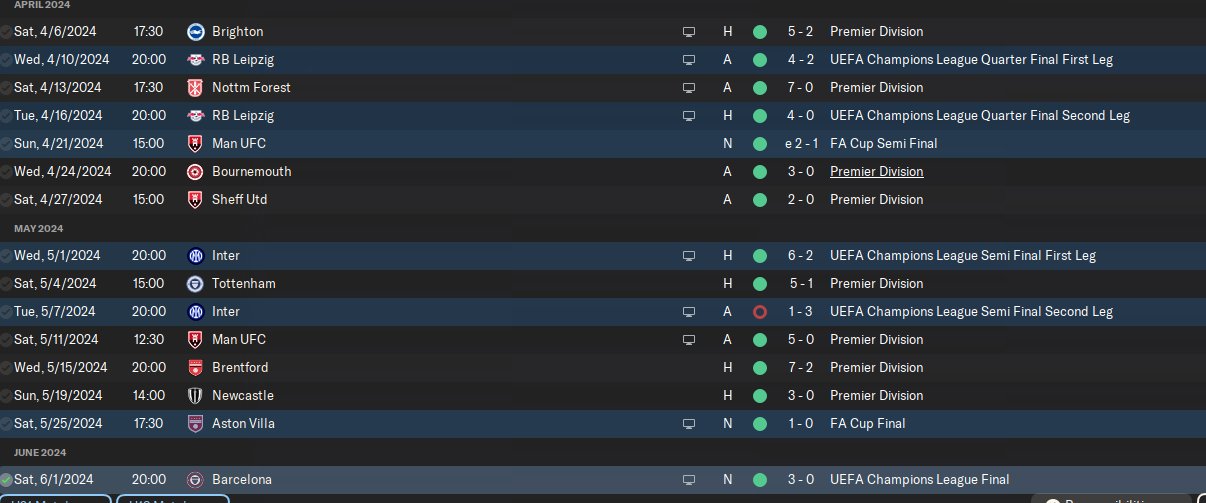Toggle the checkmark next to Tue, 5/7/2024
The height and width of the screenshot is (503, 1206).
[7, 312]
